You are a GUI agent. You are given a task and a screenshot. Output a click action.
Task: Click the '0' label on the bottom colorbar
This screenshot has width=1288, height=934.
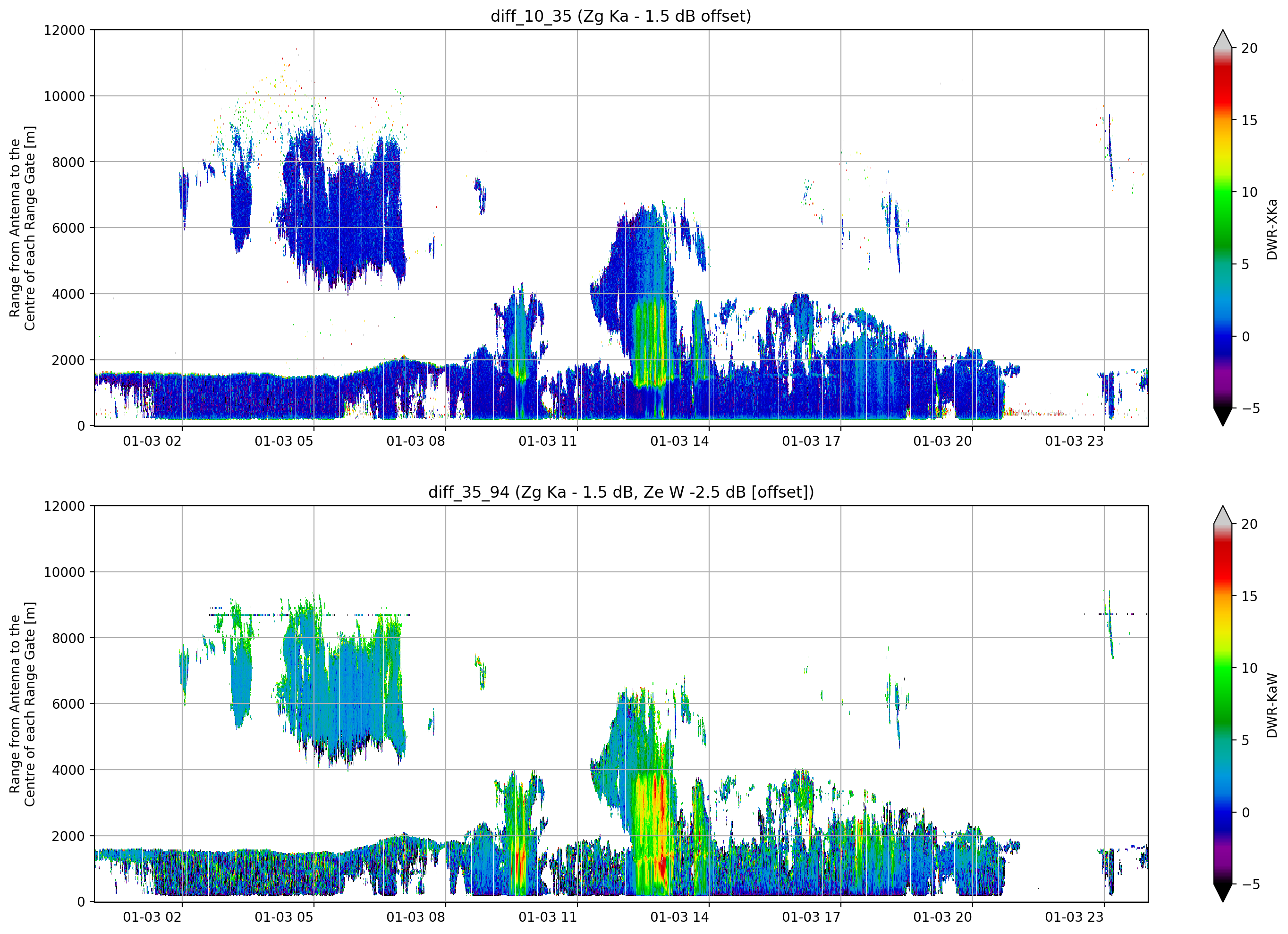coord(1246,813)
